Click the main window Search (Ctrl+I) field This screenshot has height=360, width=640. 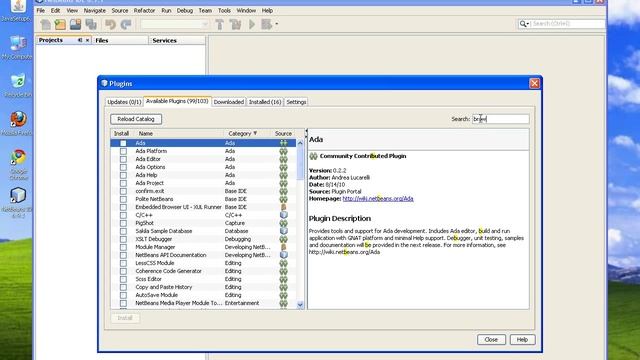568,24
